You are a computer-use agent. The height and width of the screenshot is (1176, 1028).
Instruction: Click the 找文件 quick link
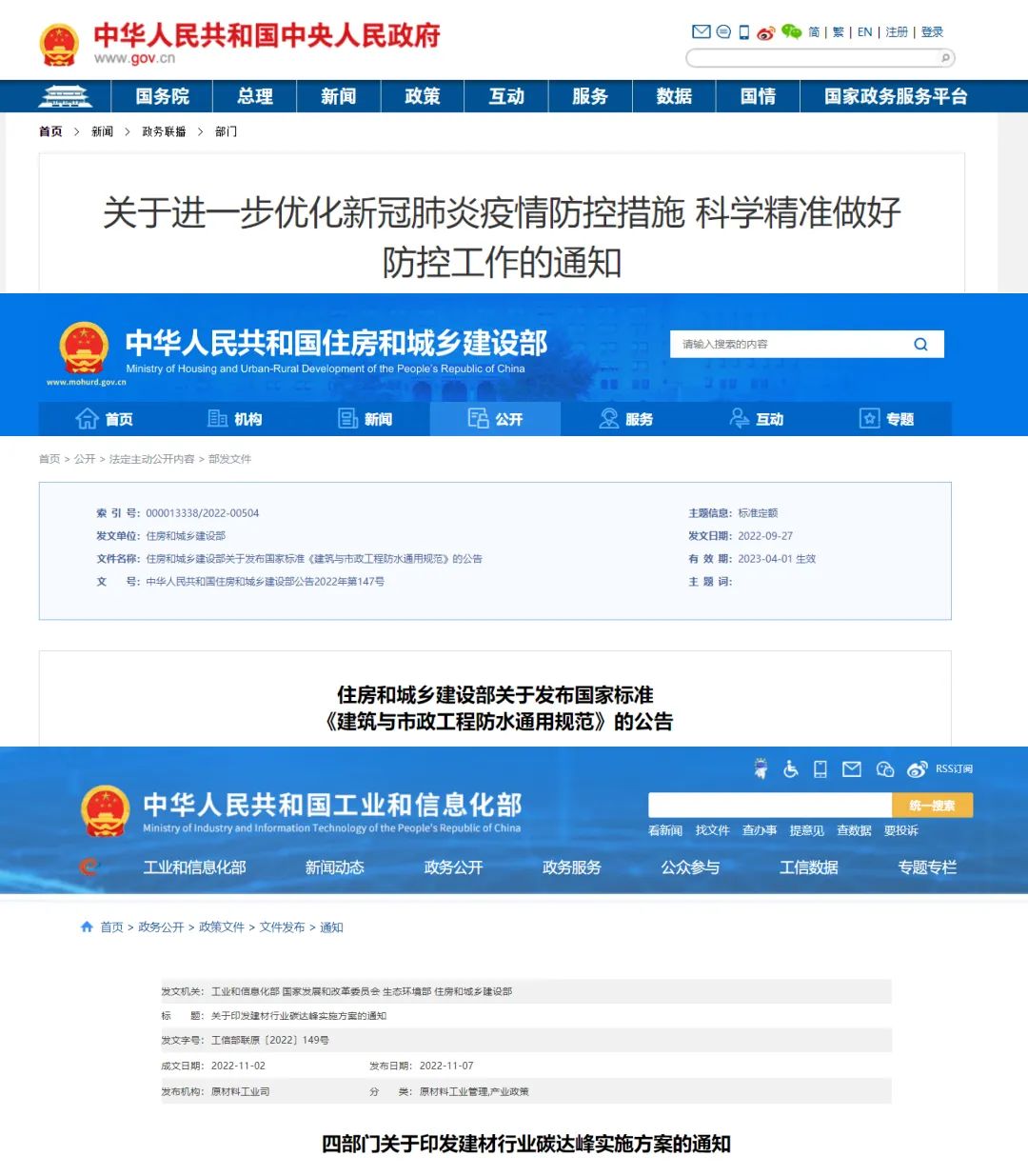[712, 830]
